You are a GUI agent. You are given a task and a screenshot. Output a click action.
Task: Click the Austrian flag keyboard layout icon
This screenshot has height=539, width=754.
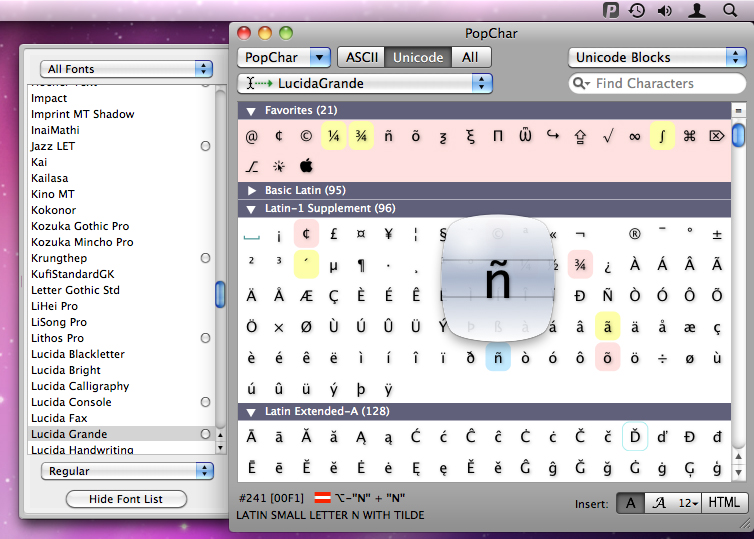click(x=322, y=498)
